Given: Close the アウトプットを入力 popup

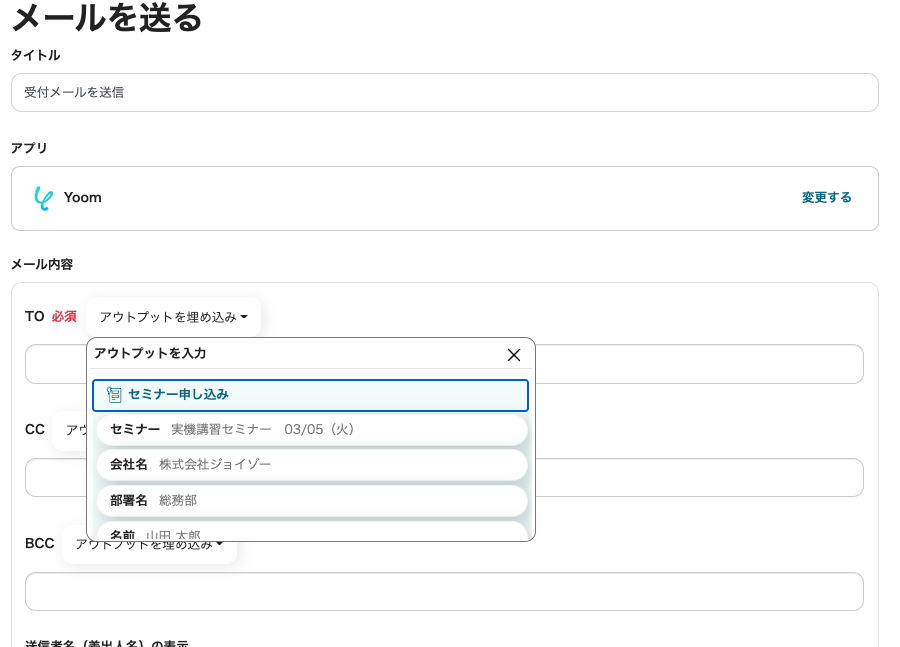Looking at the screenshot, I should click(514, 355).
